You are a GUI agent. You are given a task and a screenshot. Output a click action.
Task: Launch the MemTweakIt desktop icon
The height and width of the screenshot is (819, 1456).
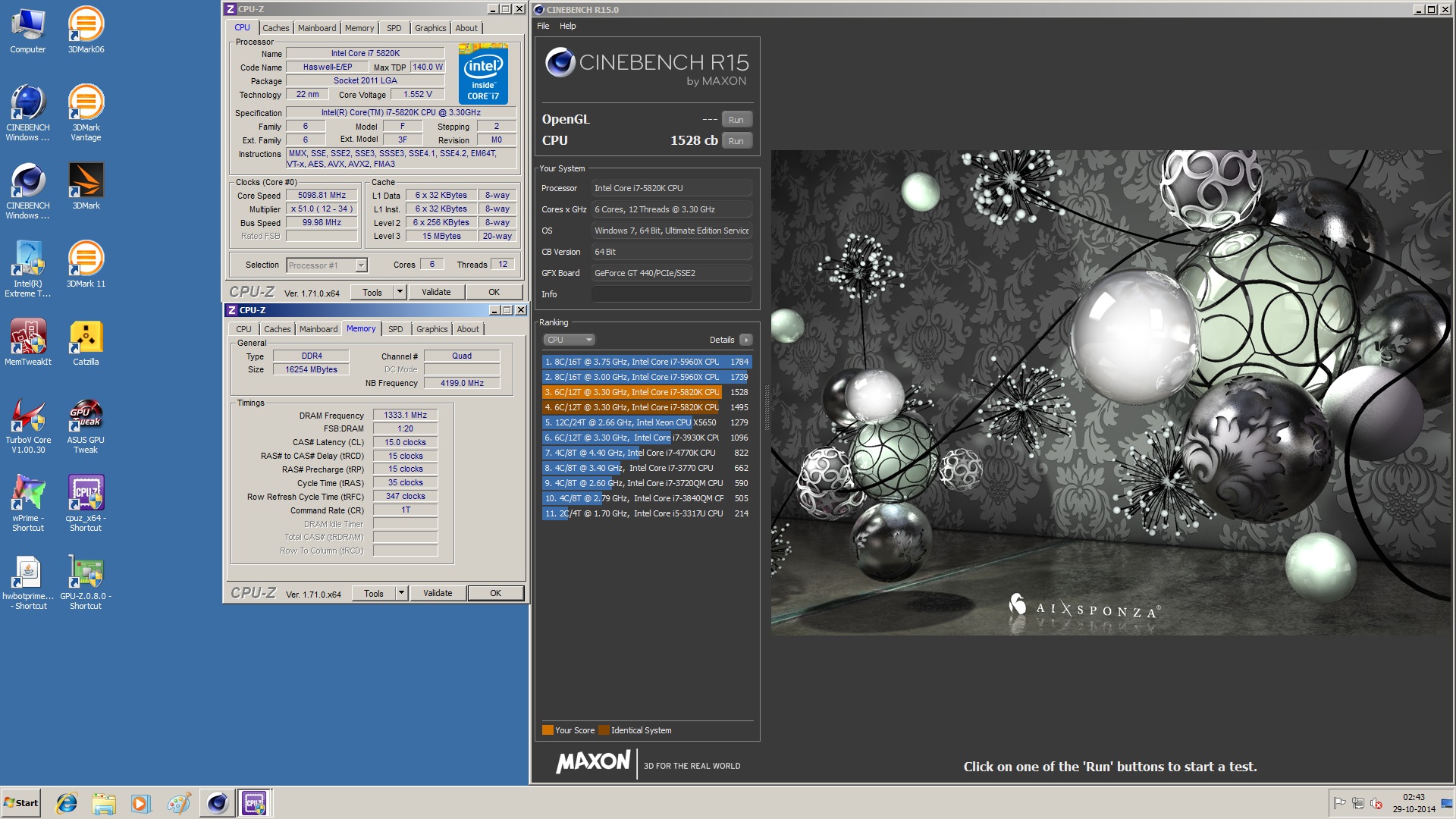(x=28, y=343)
